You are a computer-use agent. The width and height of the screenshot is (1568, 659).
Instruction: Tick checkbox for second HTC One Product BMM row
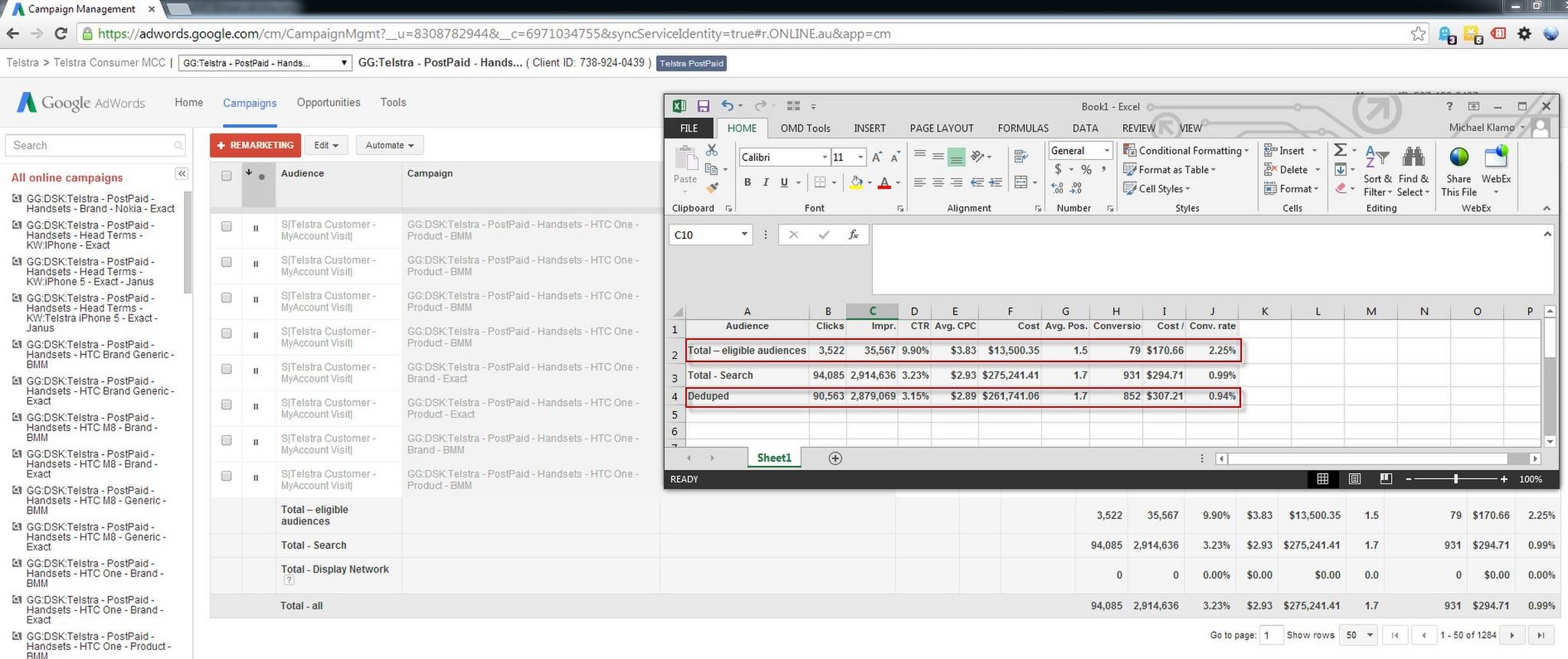click(226, 262)
